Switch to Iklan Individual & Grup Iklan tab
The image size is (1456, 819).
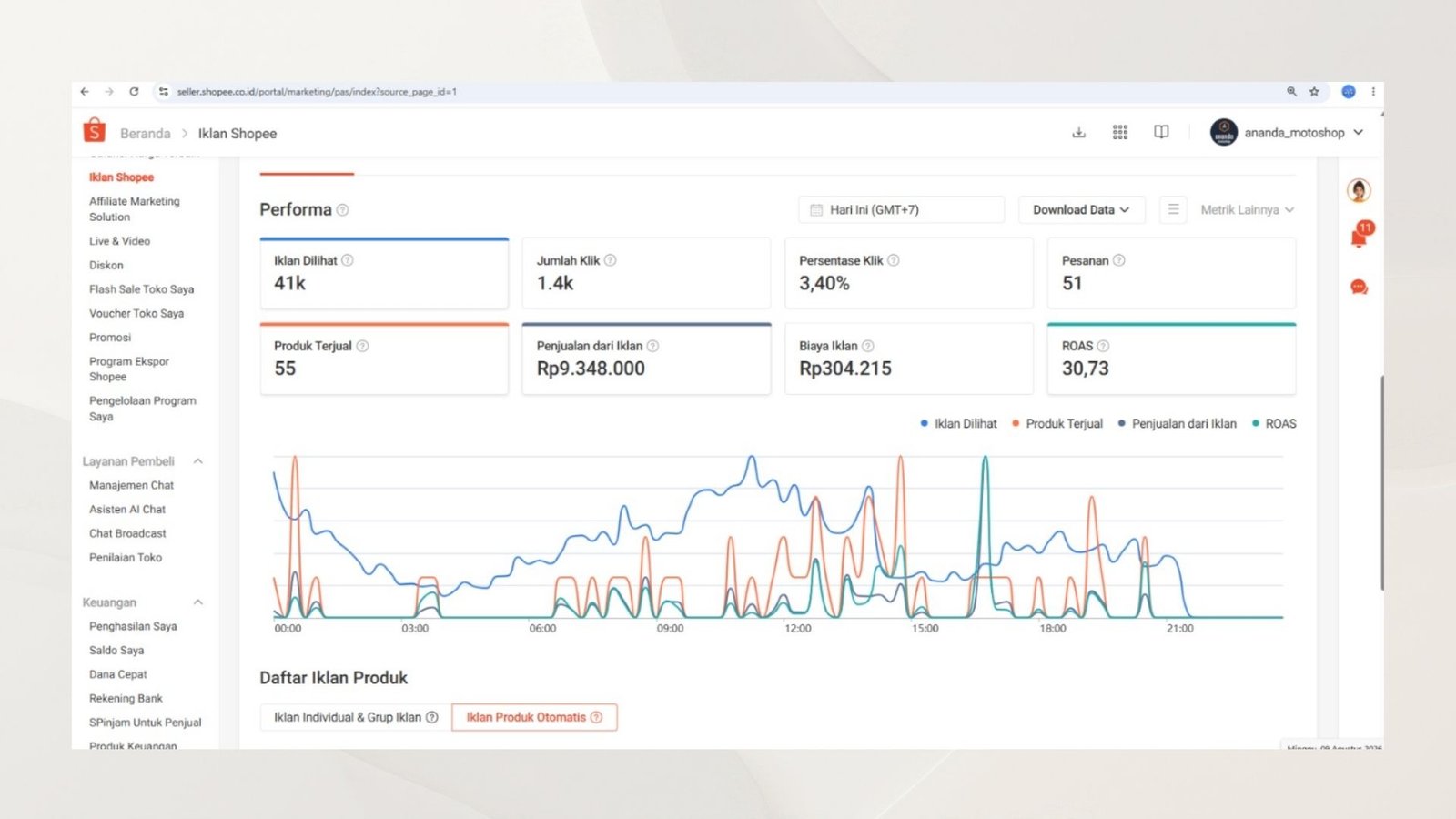(x=356, y=717)
